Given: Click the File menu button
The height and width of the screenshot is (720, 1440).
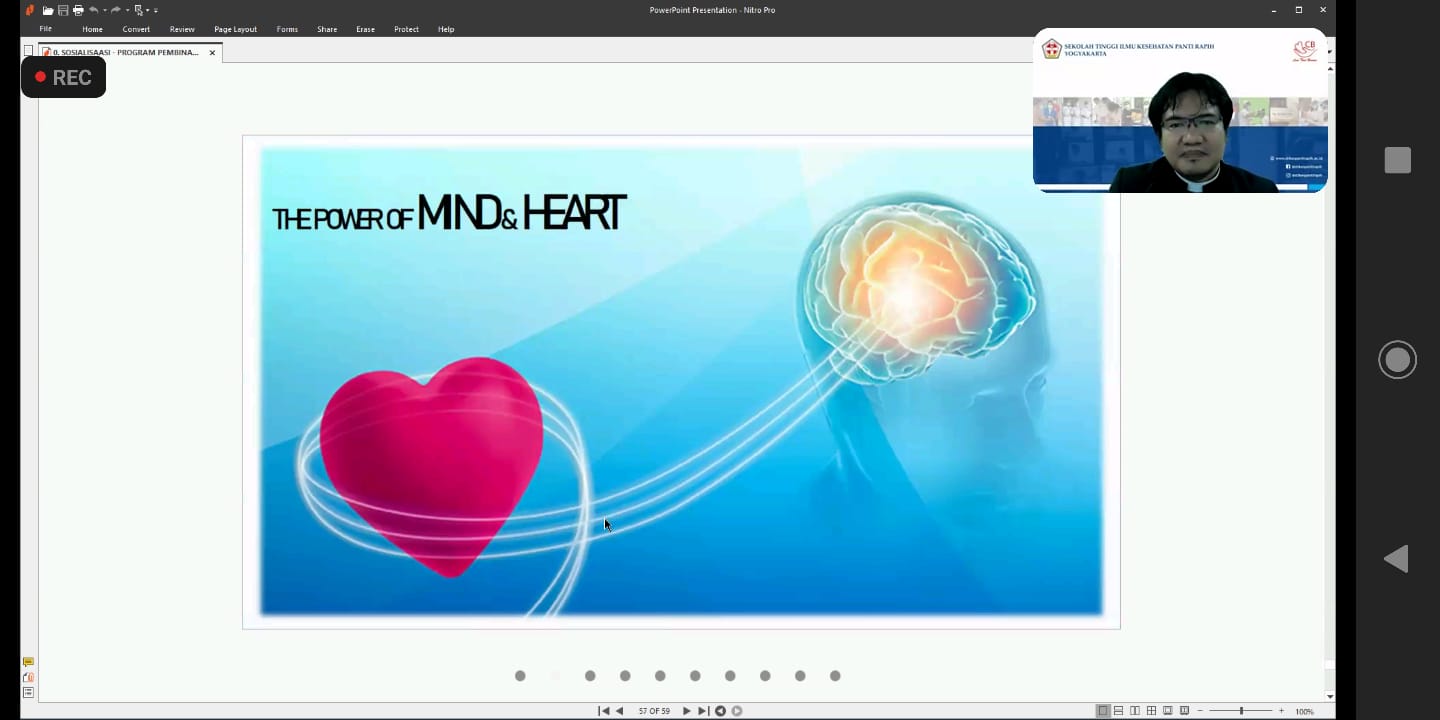Looking at the screenshot, I should tap(46, 29).
